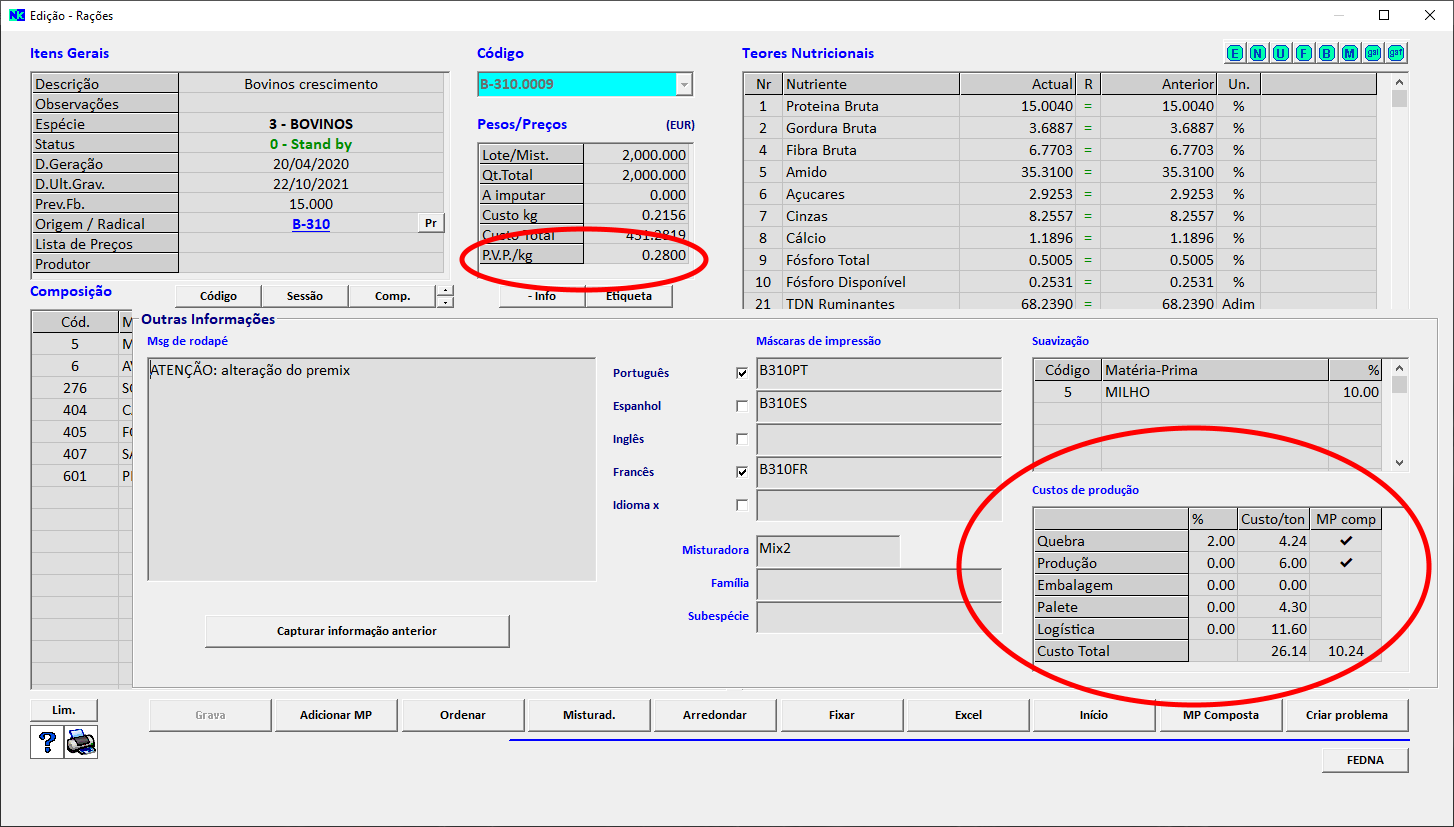Uncheck the Português language checkbox
Image resolution: width=1454 pixels, height=827 pixels.
742,373
